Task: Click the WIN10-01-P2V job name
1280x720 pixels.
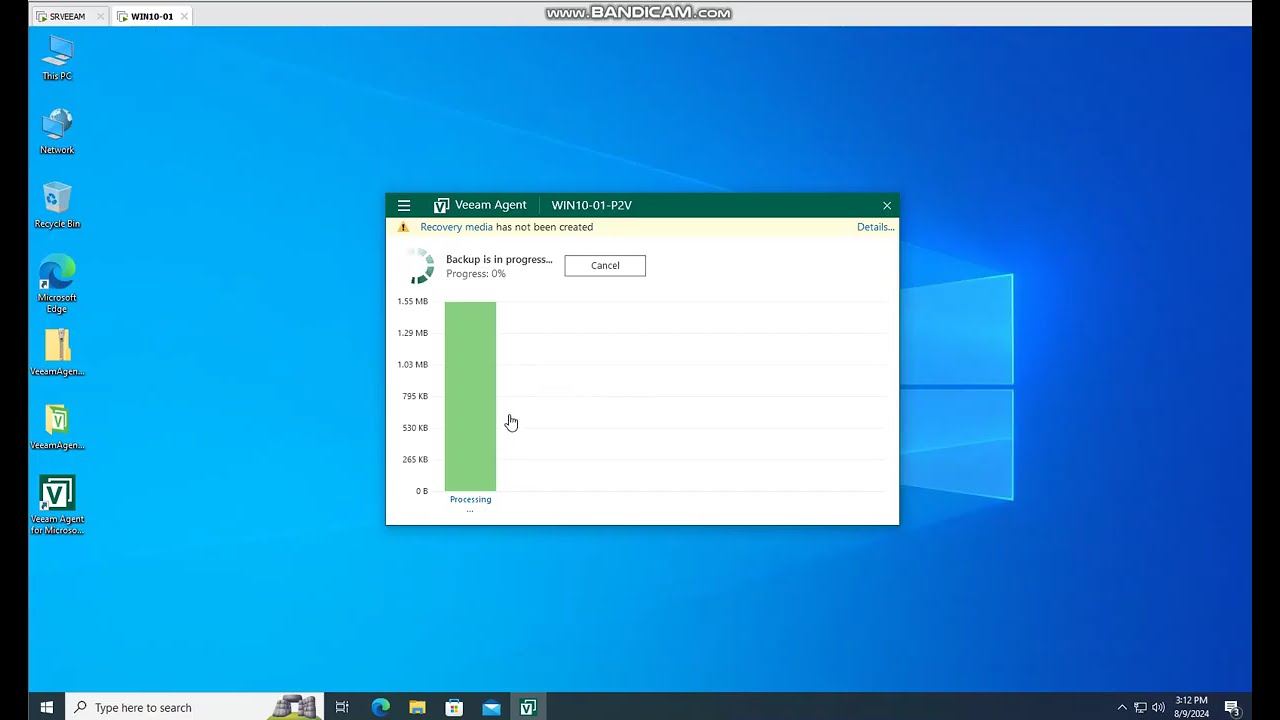Action: (x=592, y=205)
